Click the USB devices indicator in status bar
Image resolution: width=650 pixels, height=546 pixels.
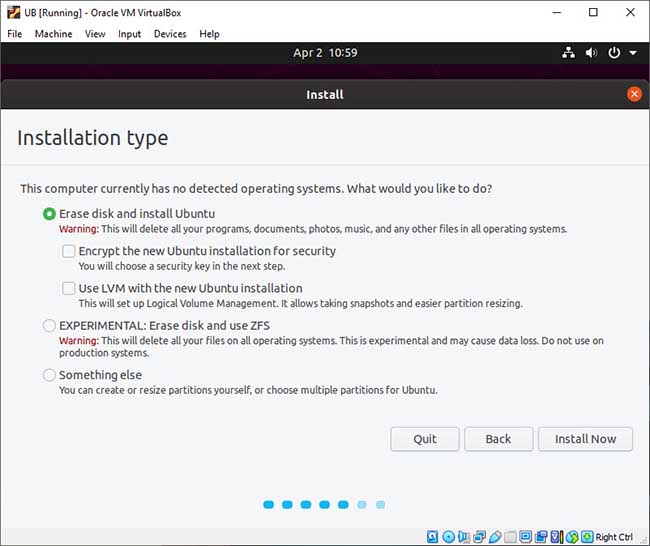pos(495,536)
